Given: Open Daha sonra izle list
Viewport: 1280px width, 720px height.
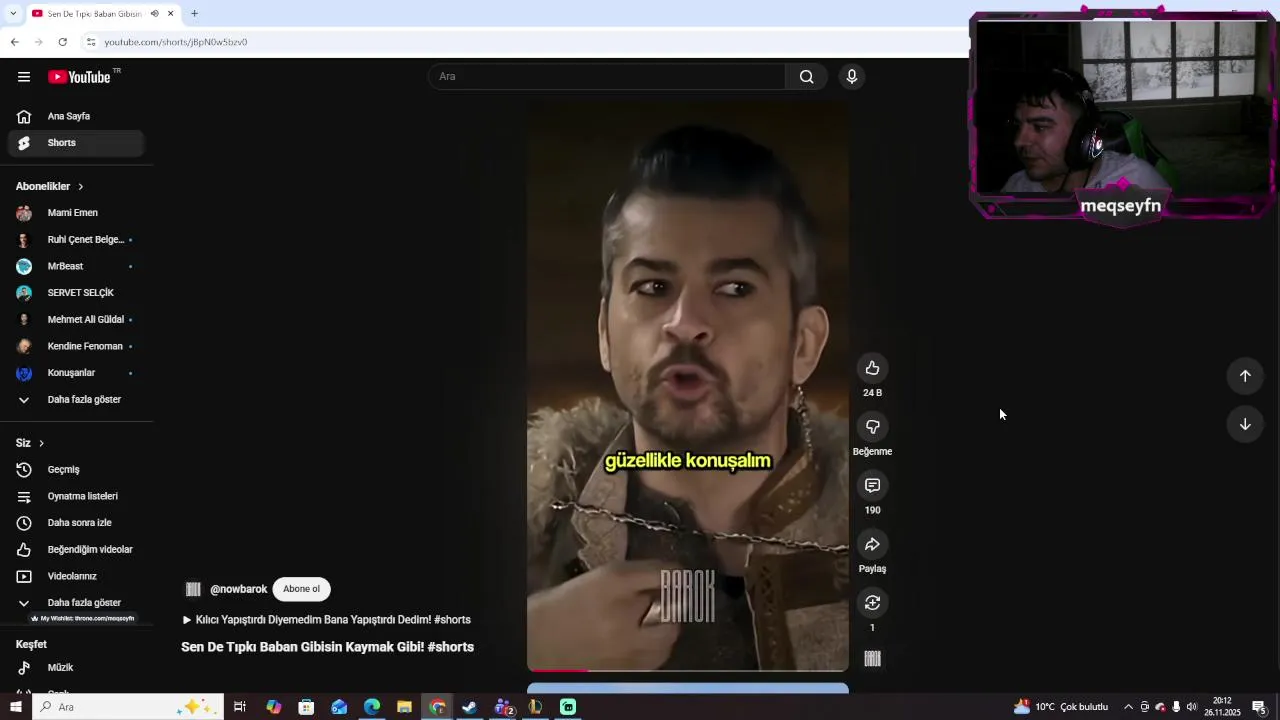Looking at the screenshot, I should [x=76, y=523].
